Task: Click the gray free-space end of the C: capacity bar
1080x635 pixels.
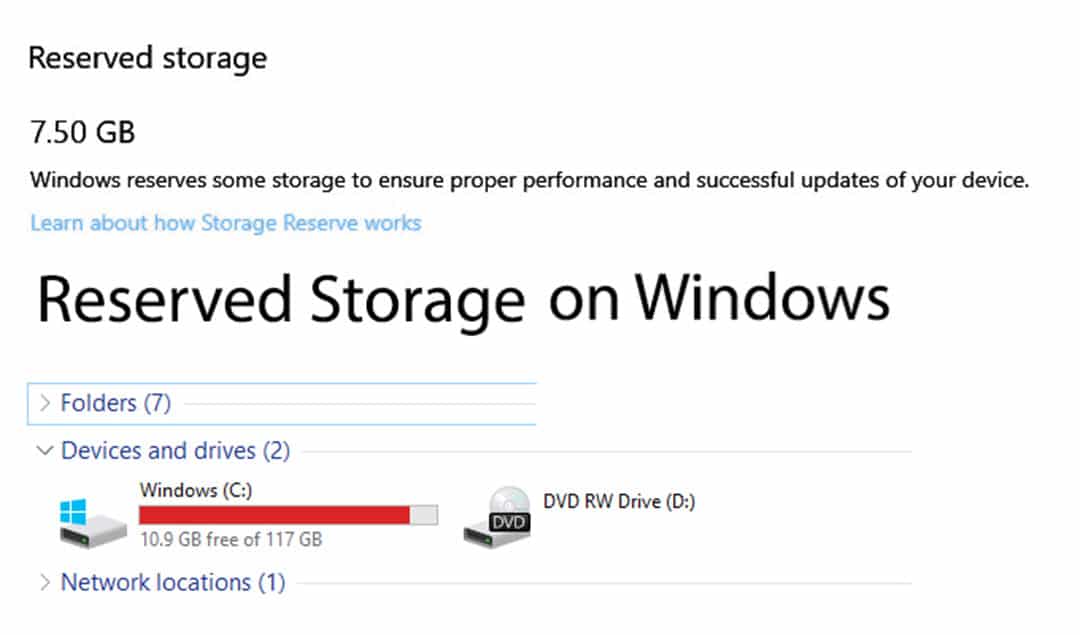Action: tap(424, 515)
